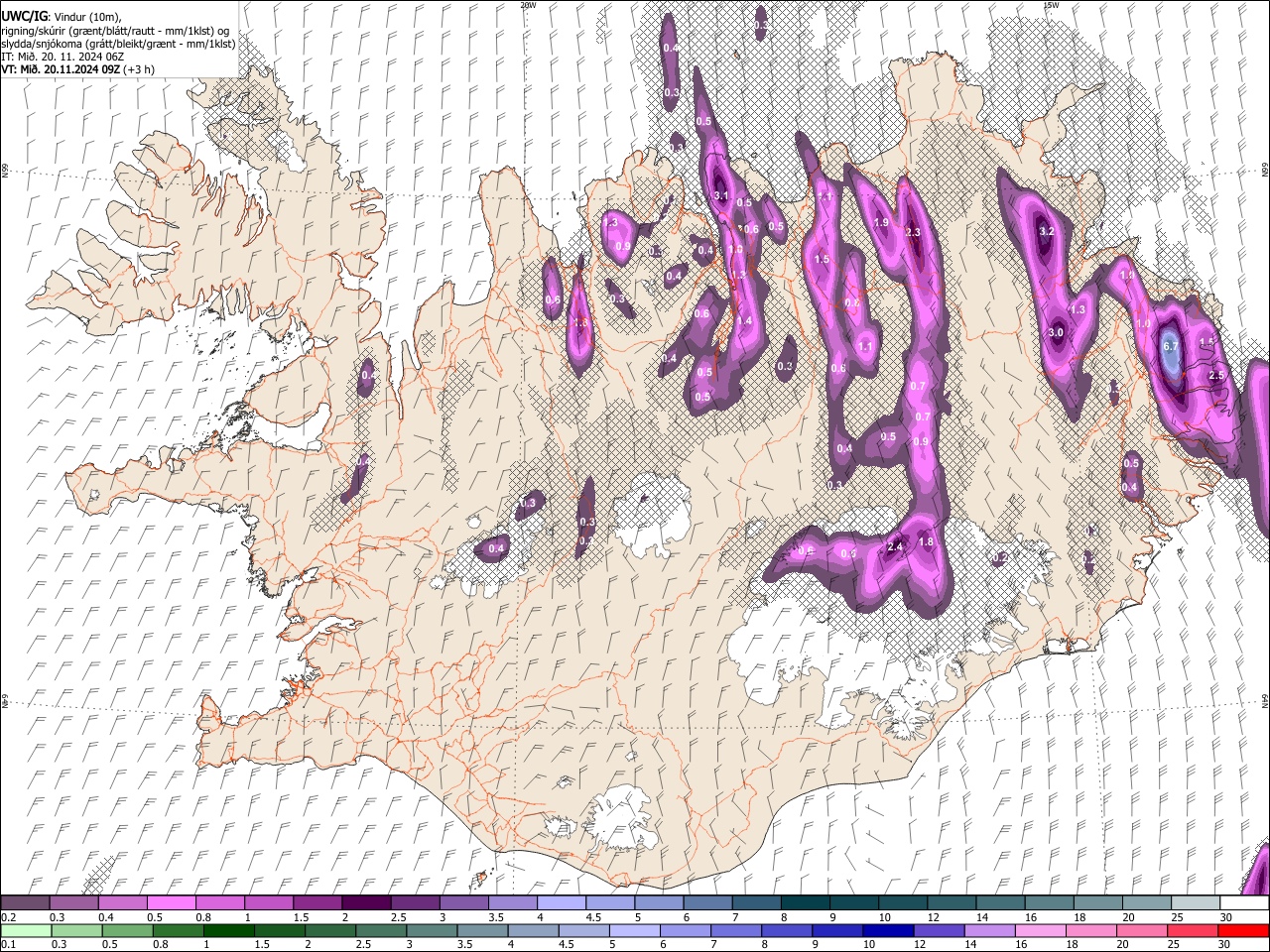
Task: Pick lower legend swatch between 0.1 and 0.3
Action: point(25,931)
